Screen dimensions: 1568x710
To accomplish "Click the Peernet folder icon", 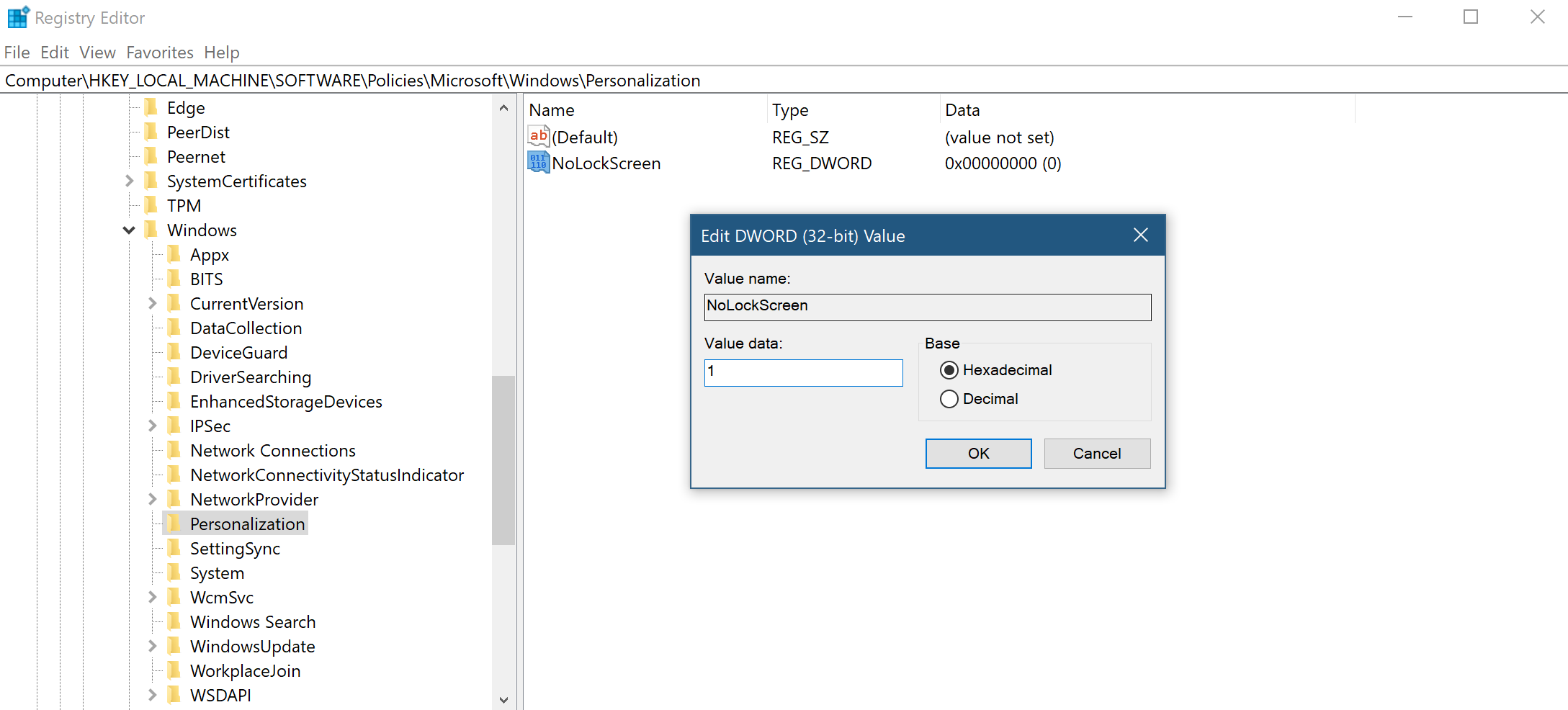I will tap(151, 157).
